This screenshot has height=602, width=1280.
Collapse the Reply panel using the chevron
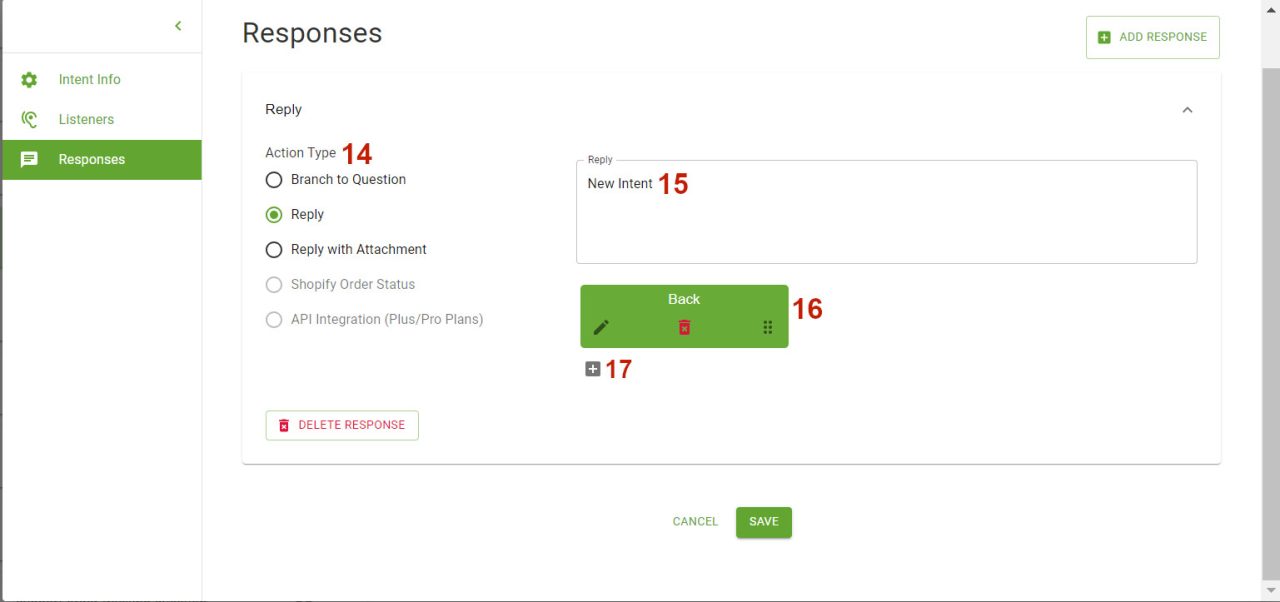1187,110
